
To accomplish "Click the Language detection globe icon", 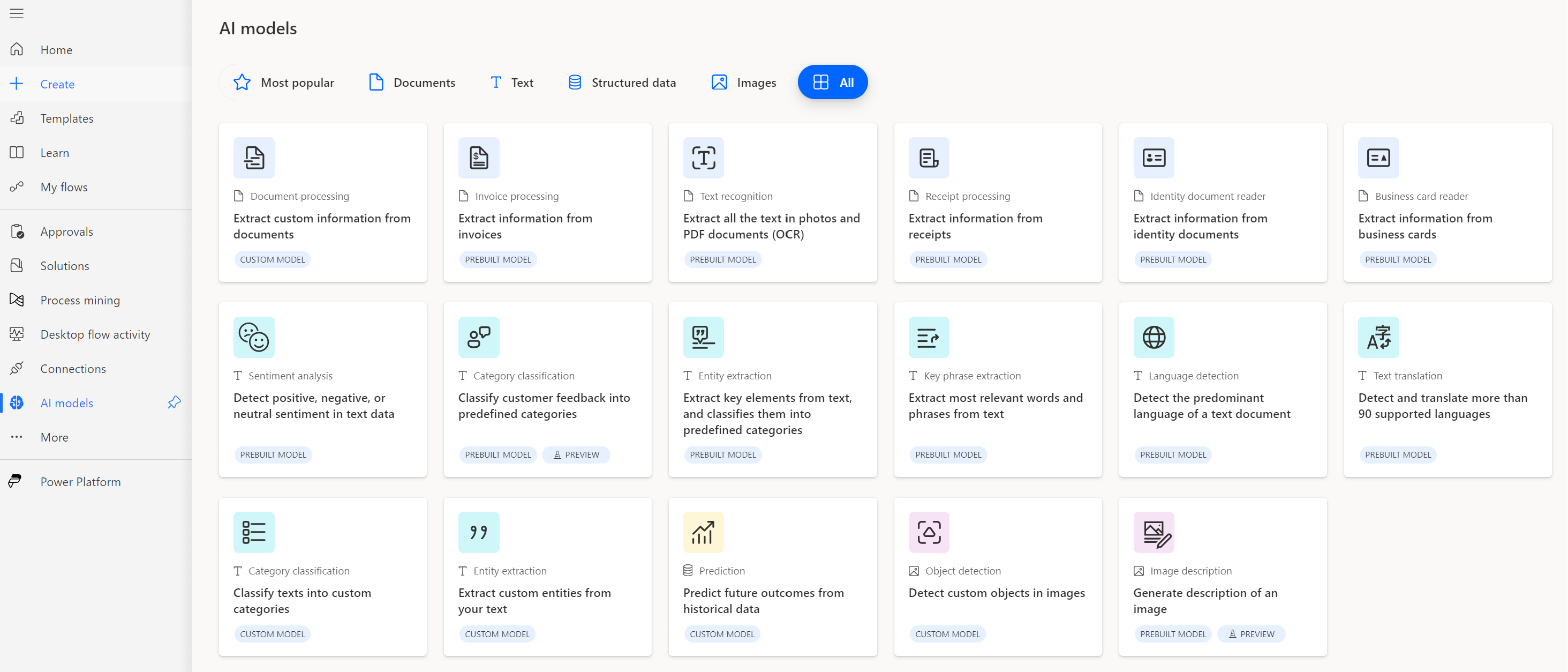I will pyautogui.click(x=1154, y=337).
